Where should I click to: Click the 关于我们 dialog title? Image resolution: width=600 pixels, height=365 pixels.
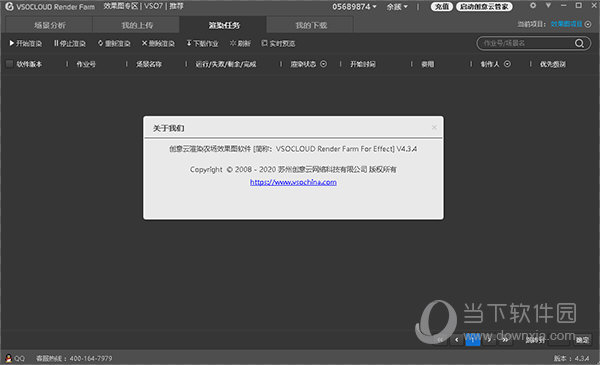click(168, 128)
